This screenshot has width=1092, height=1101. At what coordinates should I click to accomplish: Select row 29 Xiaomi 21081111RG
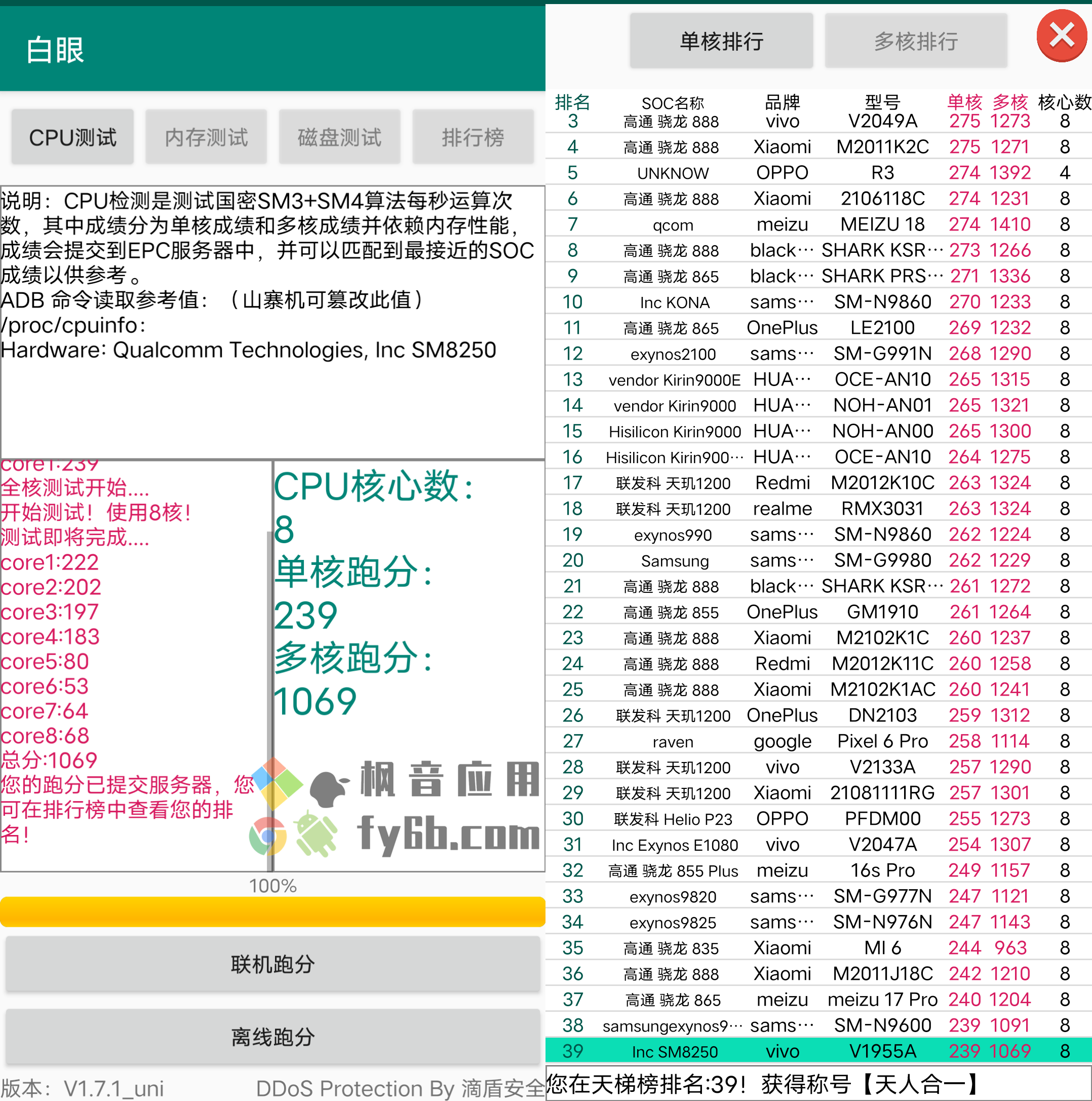(818, 793)
